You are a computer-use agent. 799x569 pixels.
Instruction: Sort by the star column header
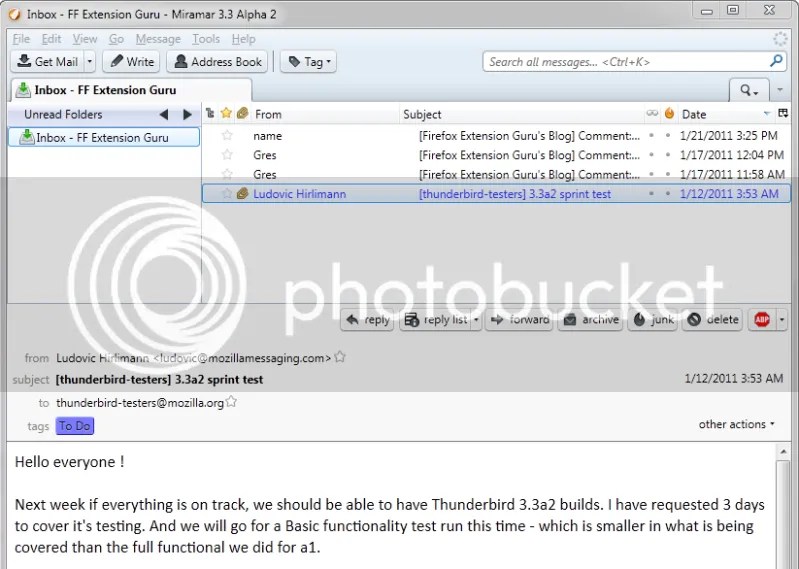point(226,114)
